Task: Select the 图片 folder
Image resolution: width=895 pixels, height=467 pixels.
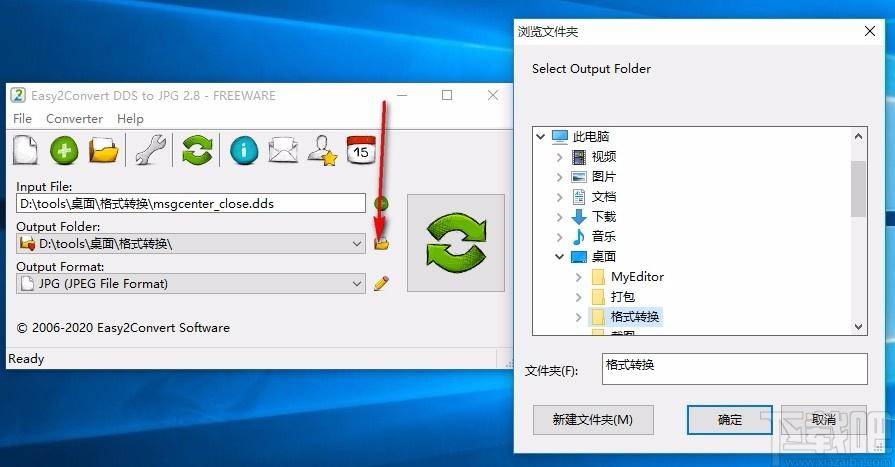Action: pyautogui.click(x=603, y=177)
